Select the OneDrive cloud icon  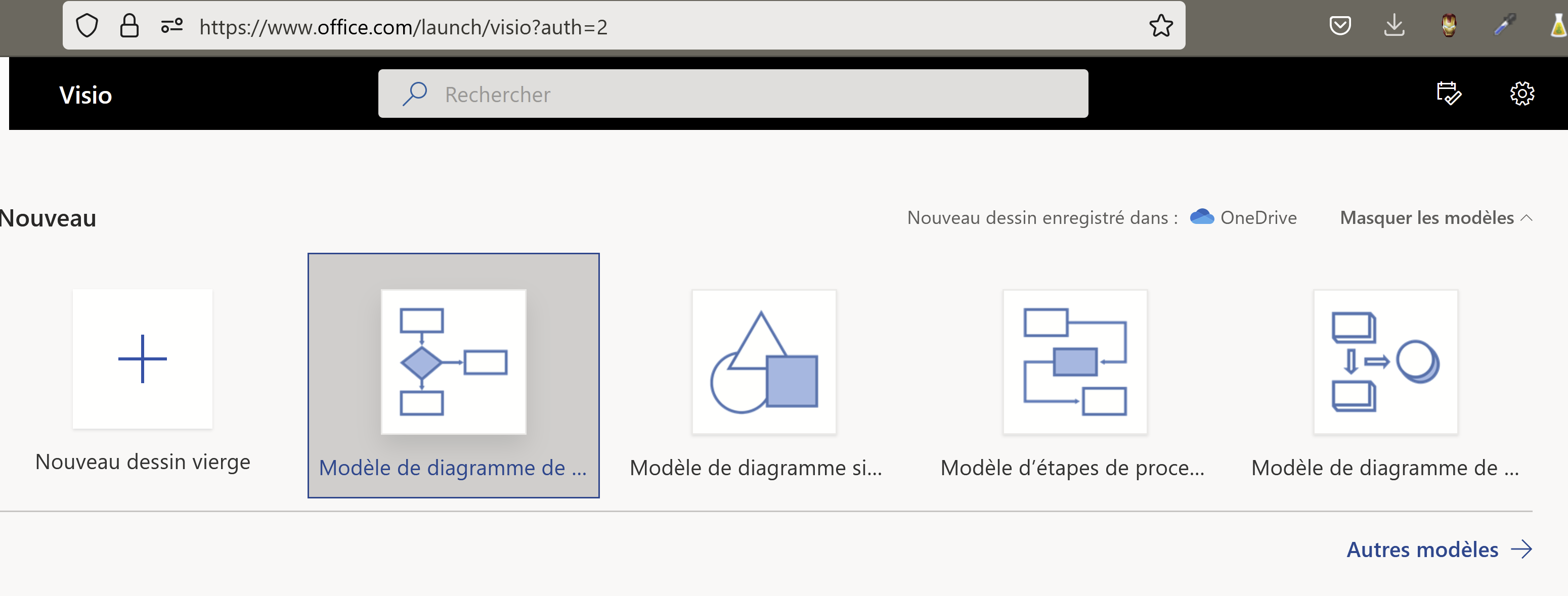coord(1202,216)
